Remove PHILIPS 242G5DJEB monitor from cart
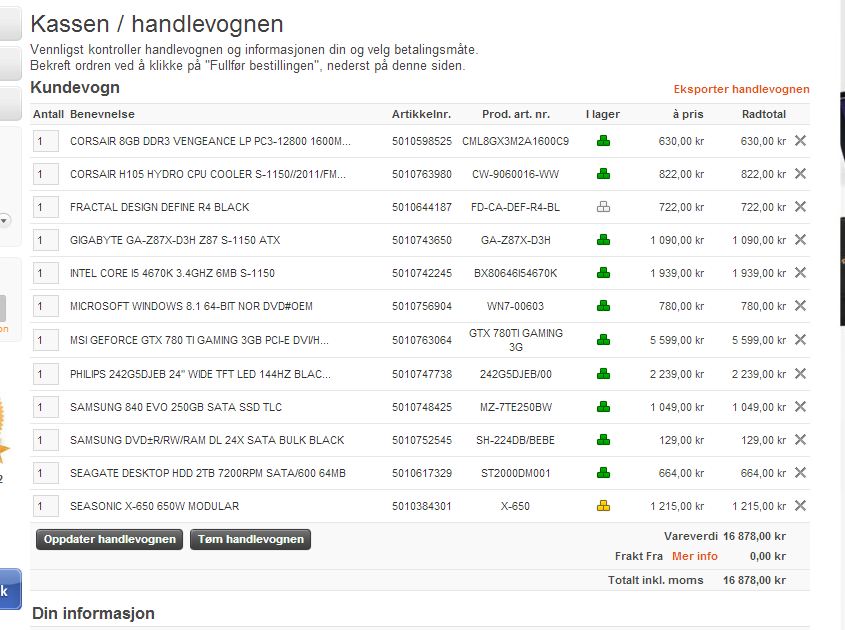The image size is (845, 630). point(800,373)
